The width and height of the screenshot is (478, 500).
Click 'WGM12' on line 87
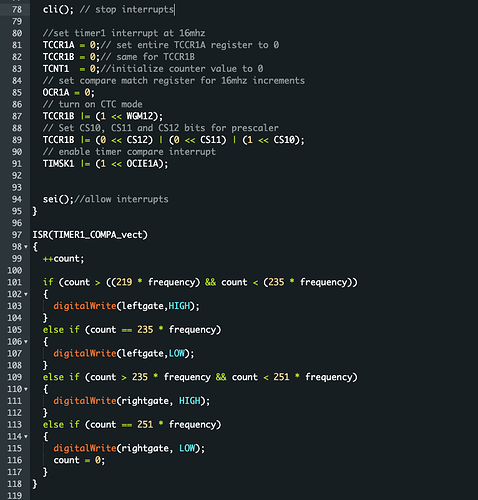pyautogui.click(x=140, y=116)
